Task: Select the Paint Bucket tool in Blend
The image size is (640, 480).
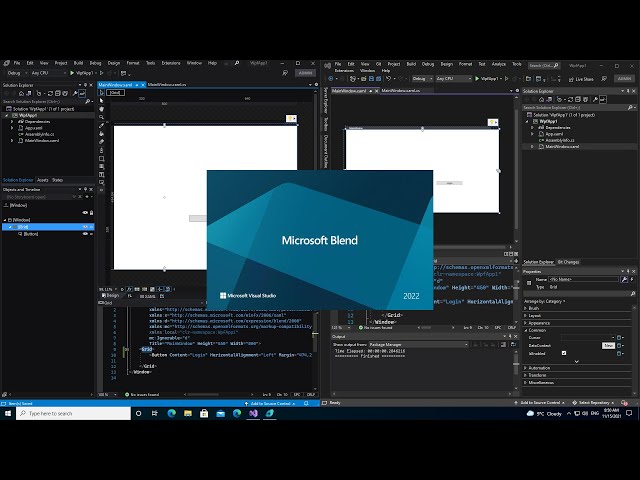Action: click(x=102, y=134)
